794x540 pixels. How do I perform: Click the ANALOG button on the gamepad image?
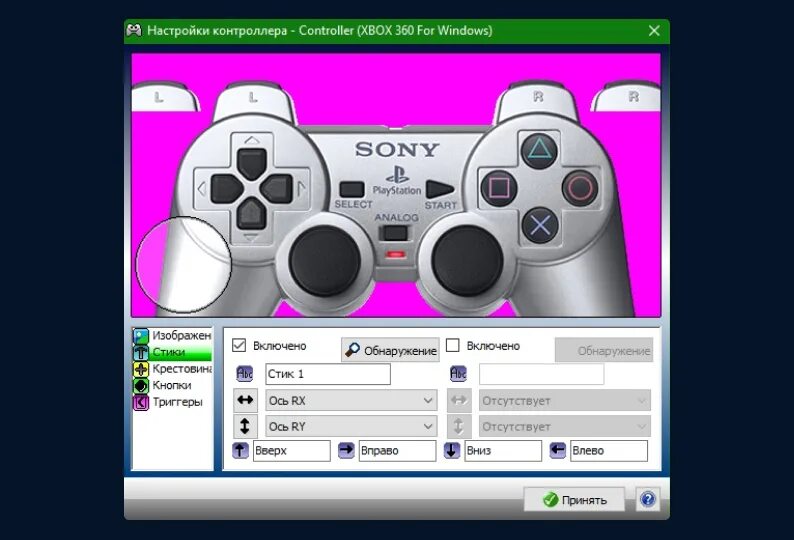[395, 234]
